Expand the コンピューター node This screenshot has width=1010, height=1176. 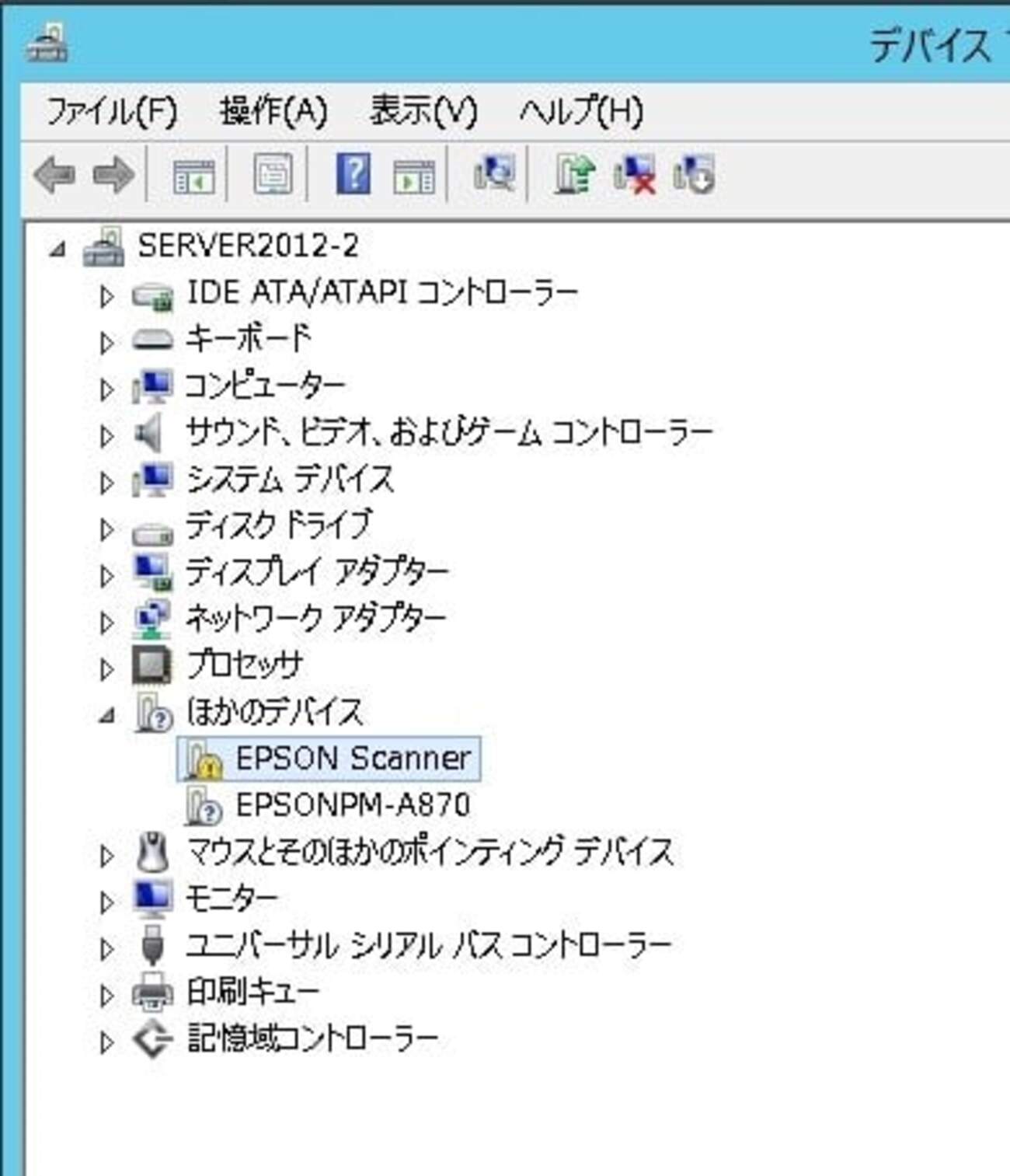pyautogui.click(x=106, y=389)
